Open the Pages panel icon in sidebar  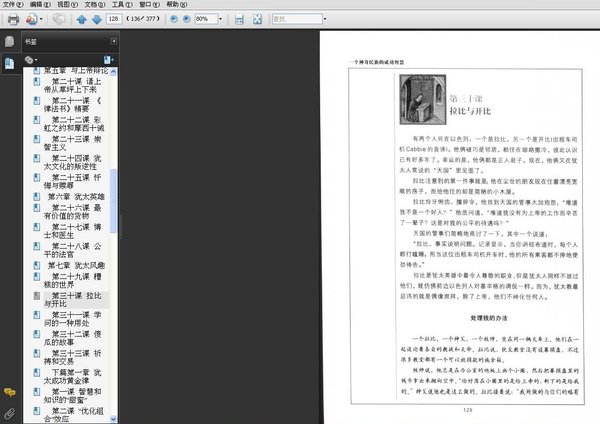pos(9,42)
